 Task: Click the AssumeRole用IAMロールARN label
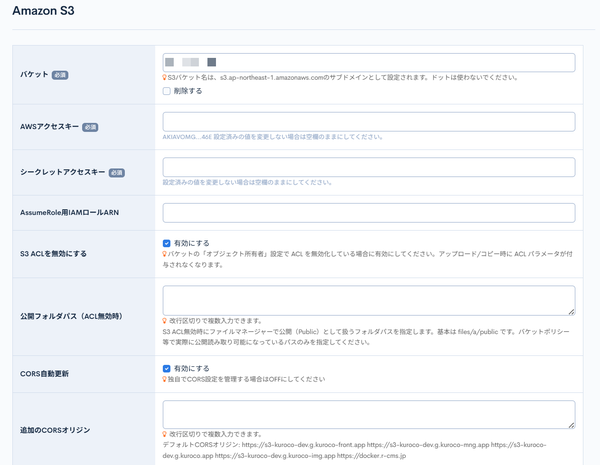(x=69, y=212)
